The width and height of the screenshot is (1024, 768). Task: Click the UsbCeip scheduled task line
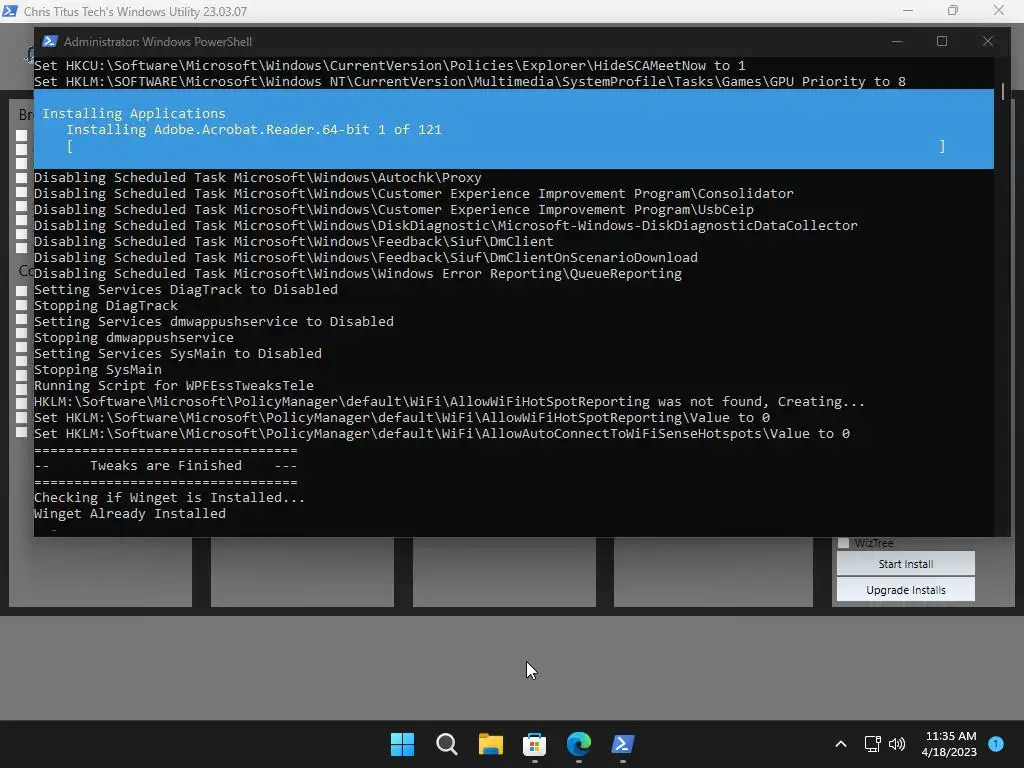(x=394, y=210)
